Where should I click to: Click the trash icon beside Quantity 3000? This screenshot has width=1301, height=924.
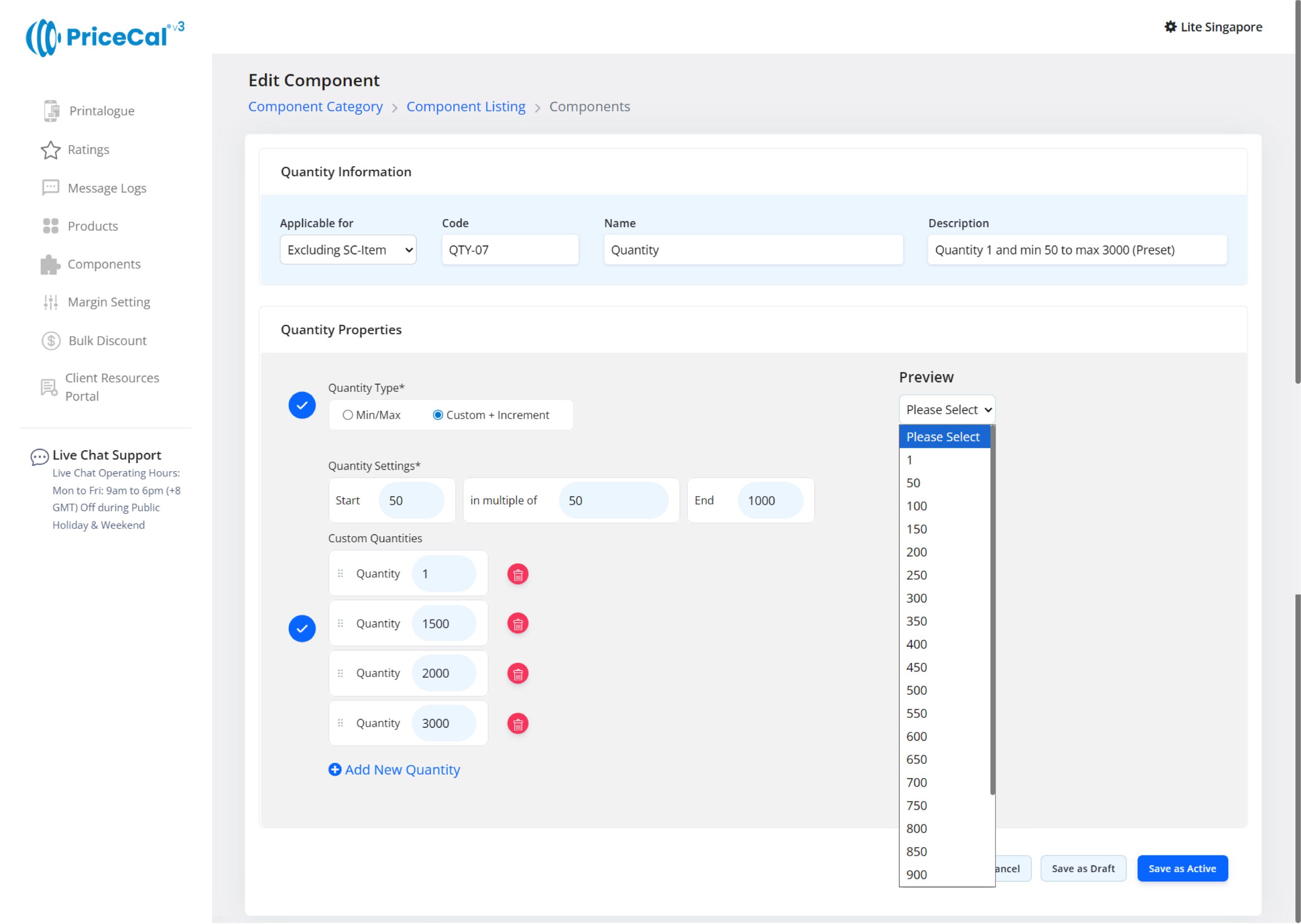pyautogui.click(x=517, y=724)
